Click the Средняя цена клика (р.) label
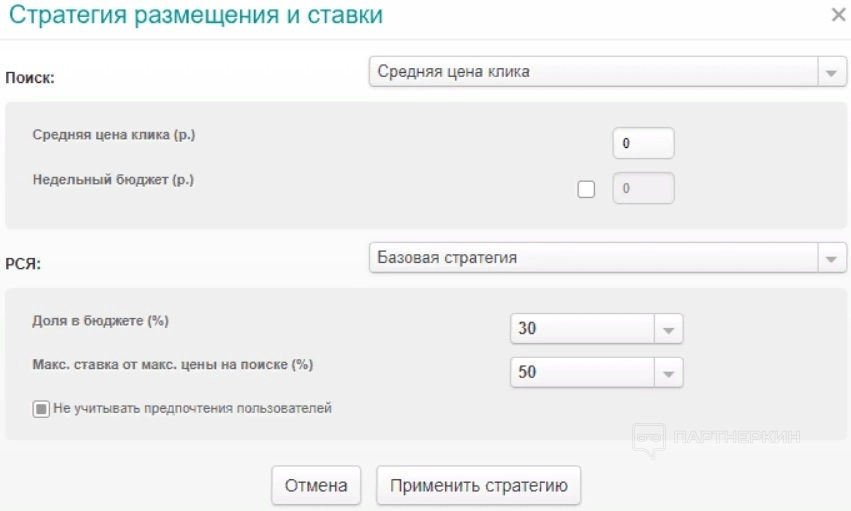Image resolution: width=851 pixels, height=511 pixels. click(x=114, y=135)
